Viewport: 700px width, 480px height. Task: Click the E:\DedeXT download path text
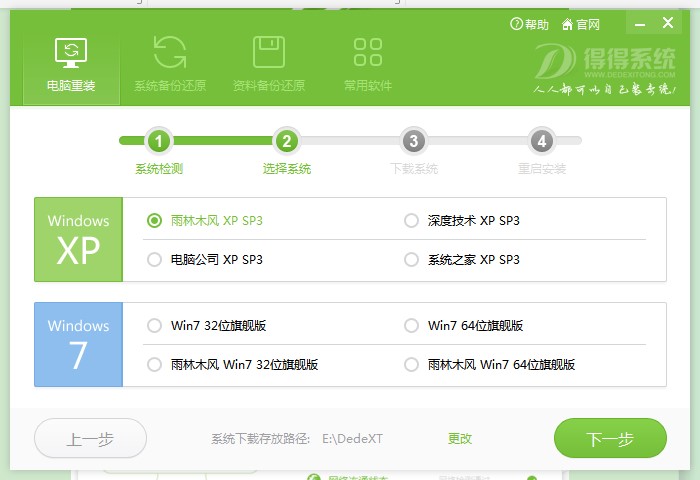[352, 438]
